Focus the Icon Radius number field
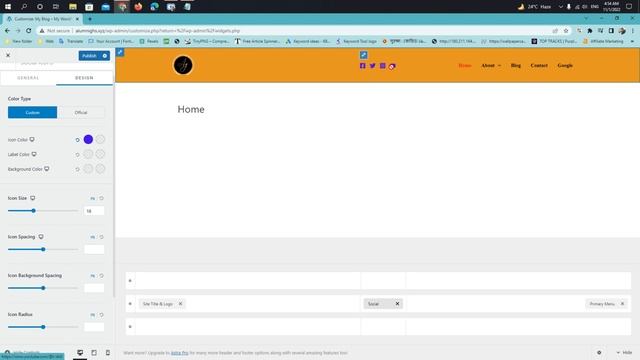Screen dimensions: 640x360 tap(94, 327)
